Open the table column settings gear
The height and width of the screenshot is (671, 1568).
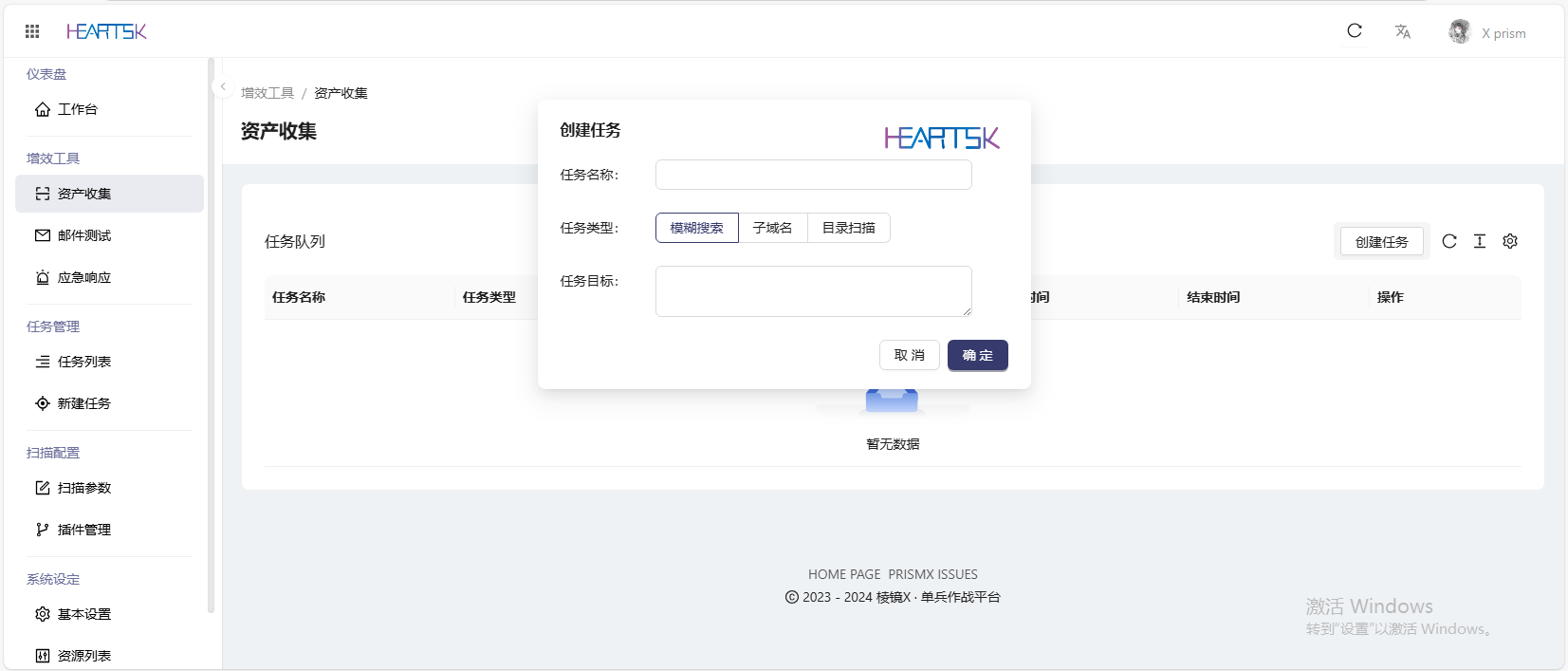pos(1509,241)
